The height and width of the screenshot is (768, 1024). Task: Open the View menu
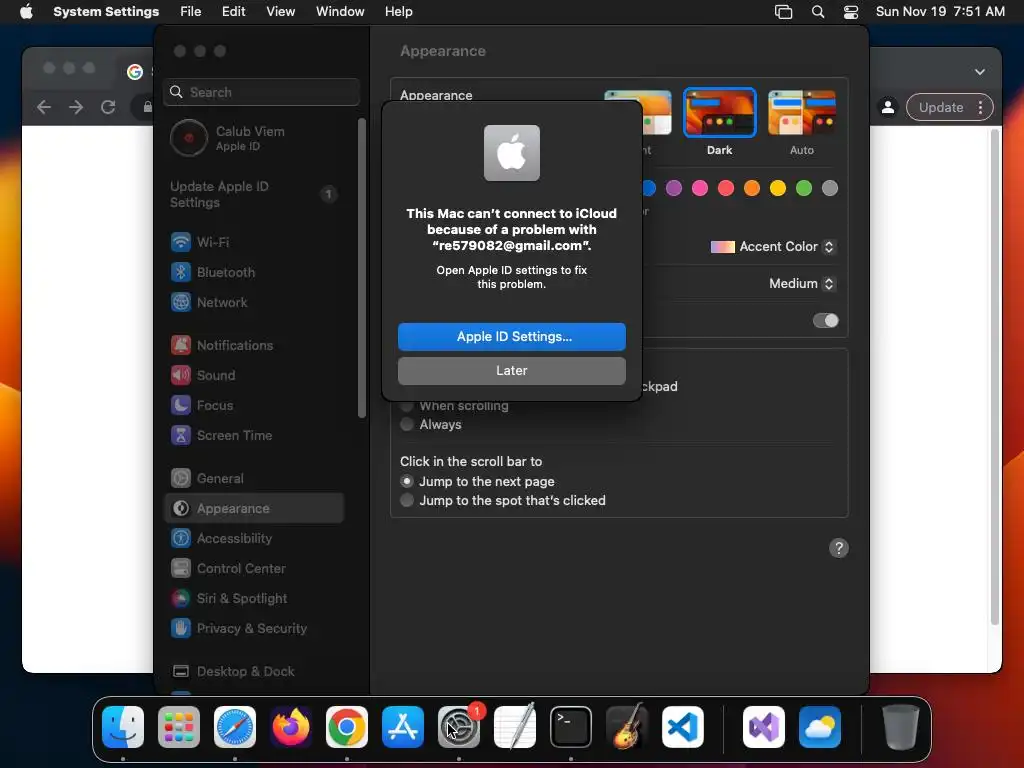click(x=280, y=11)
